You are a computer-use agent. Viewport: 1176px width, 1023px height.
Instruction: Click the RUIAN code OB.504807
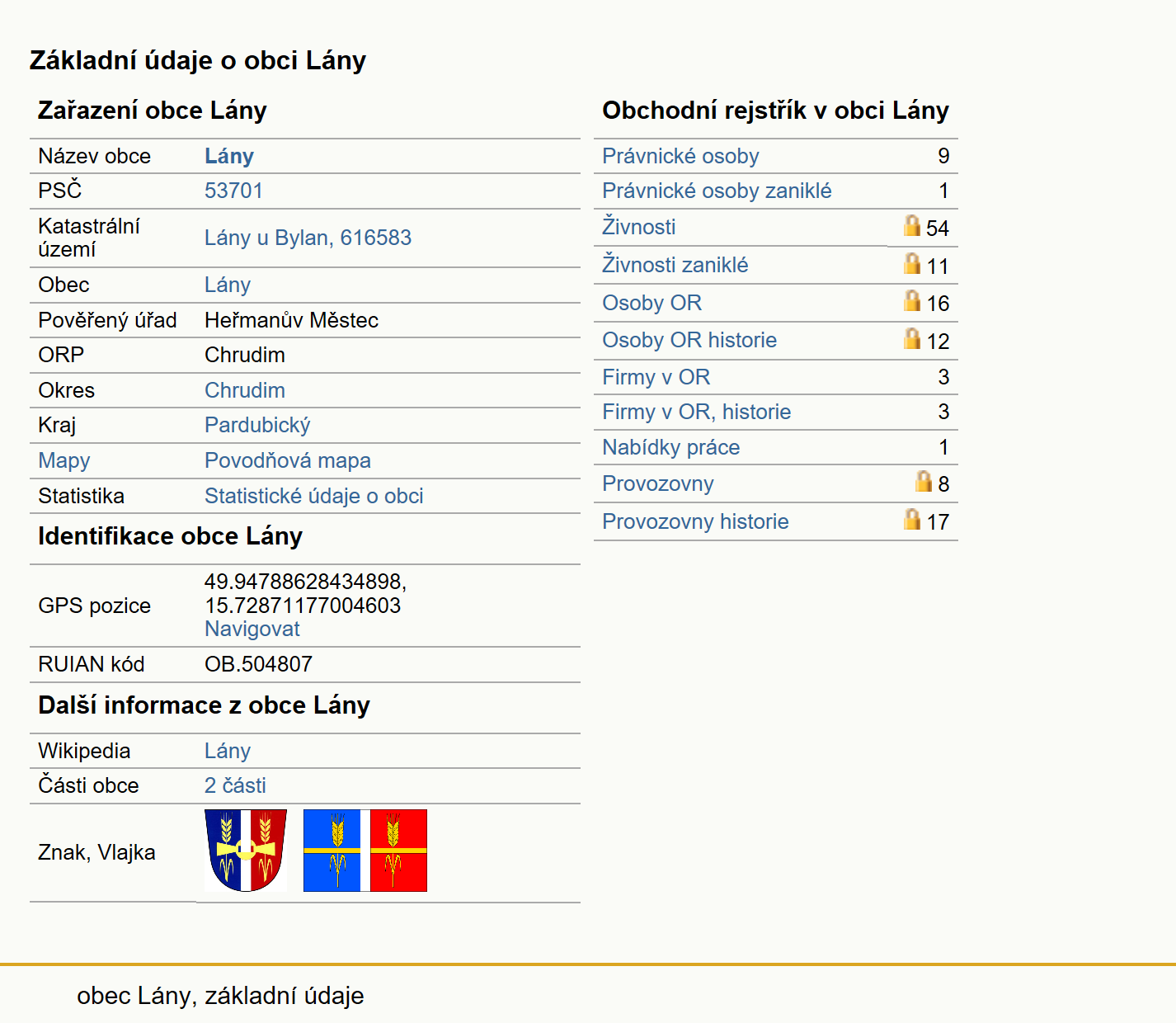coord(259,664)
